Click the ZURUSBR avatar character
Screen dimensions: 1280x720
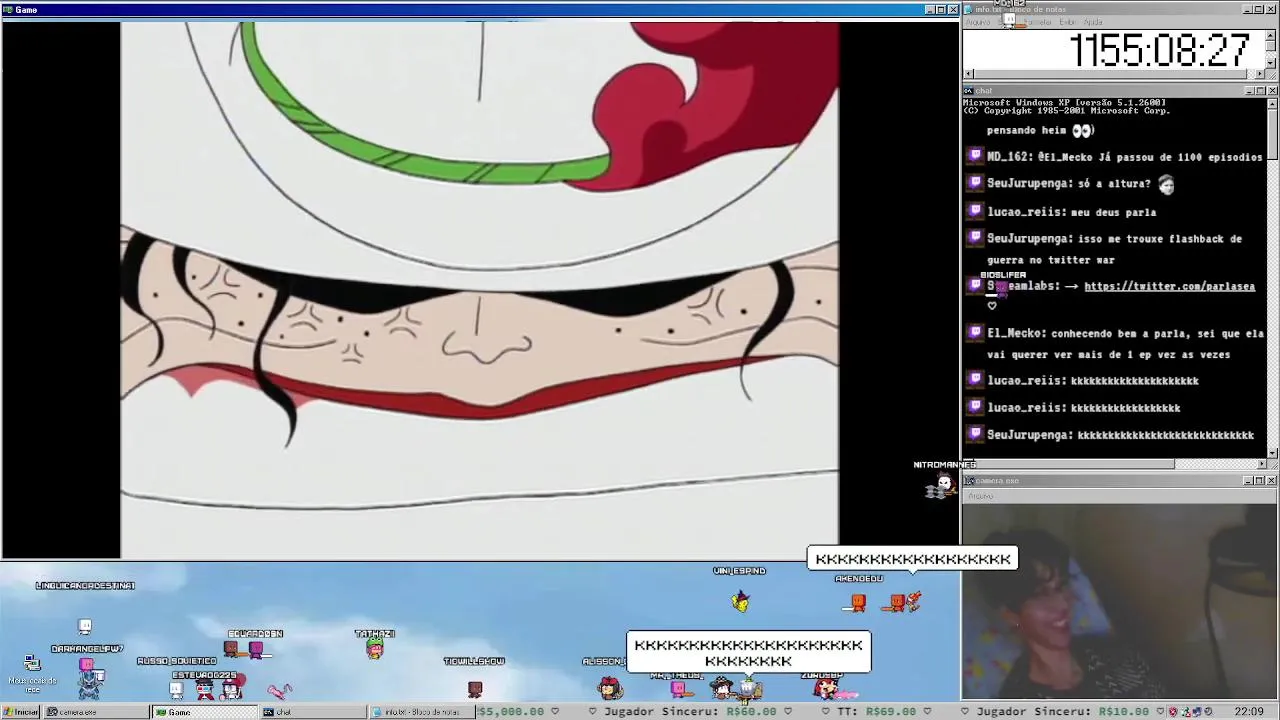pos(828,689)
